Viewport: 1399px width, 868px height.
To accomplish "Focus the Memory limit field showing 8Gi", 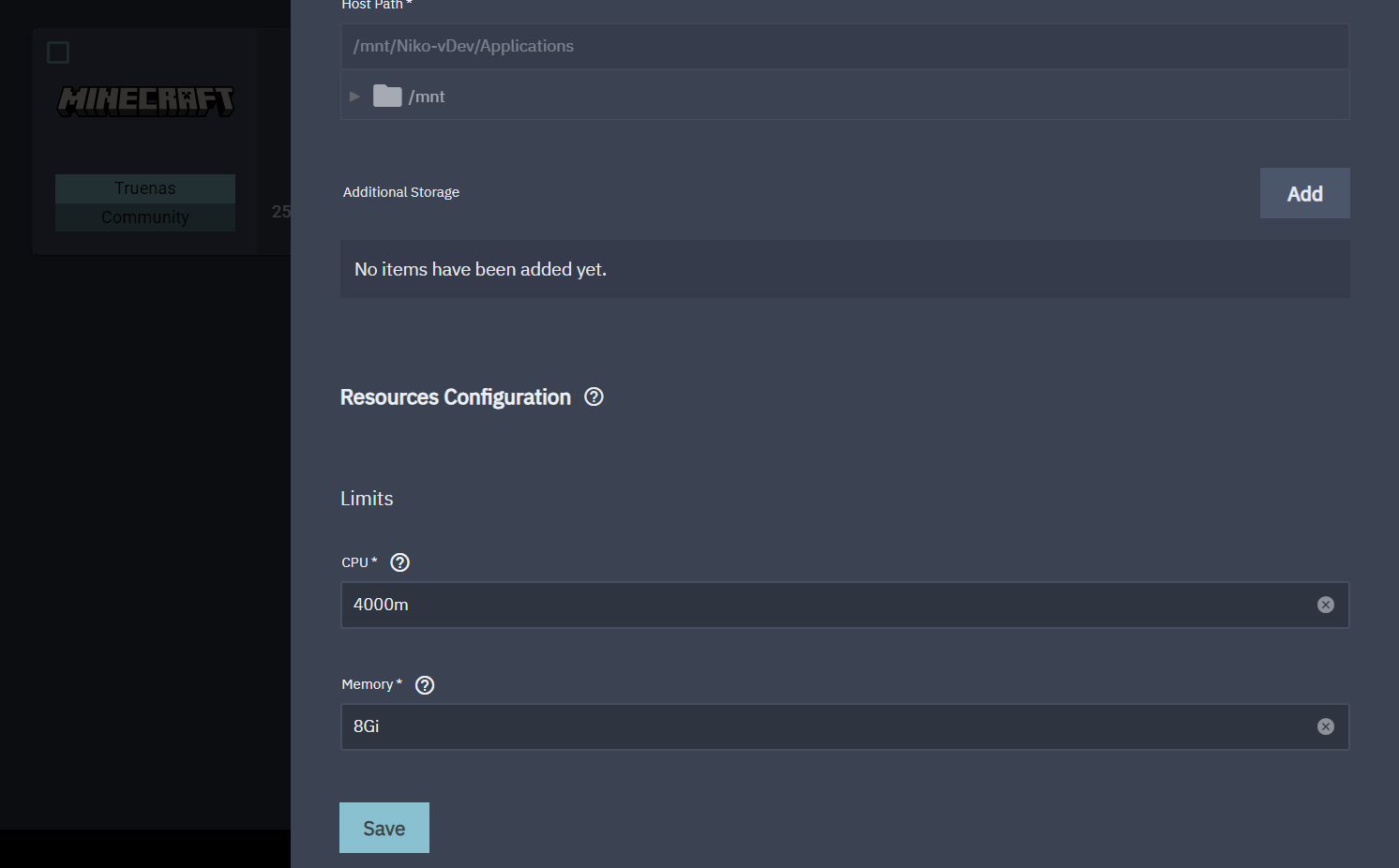I will point(825,726).
